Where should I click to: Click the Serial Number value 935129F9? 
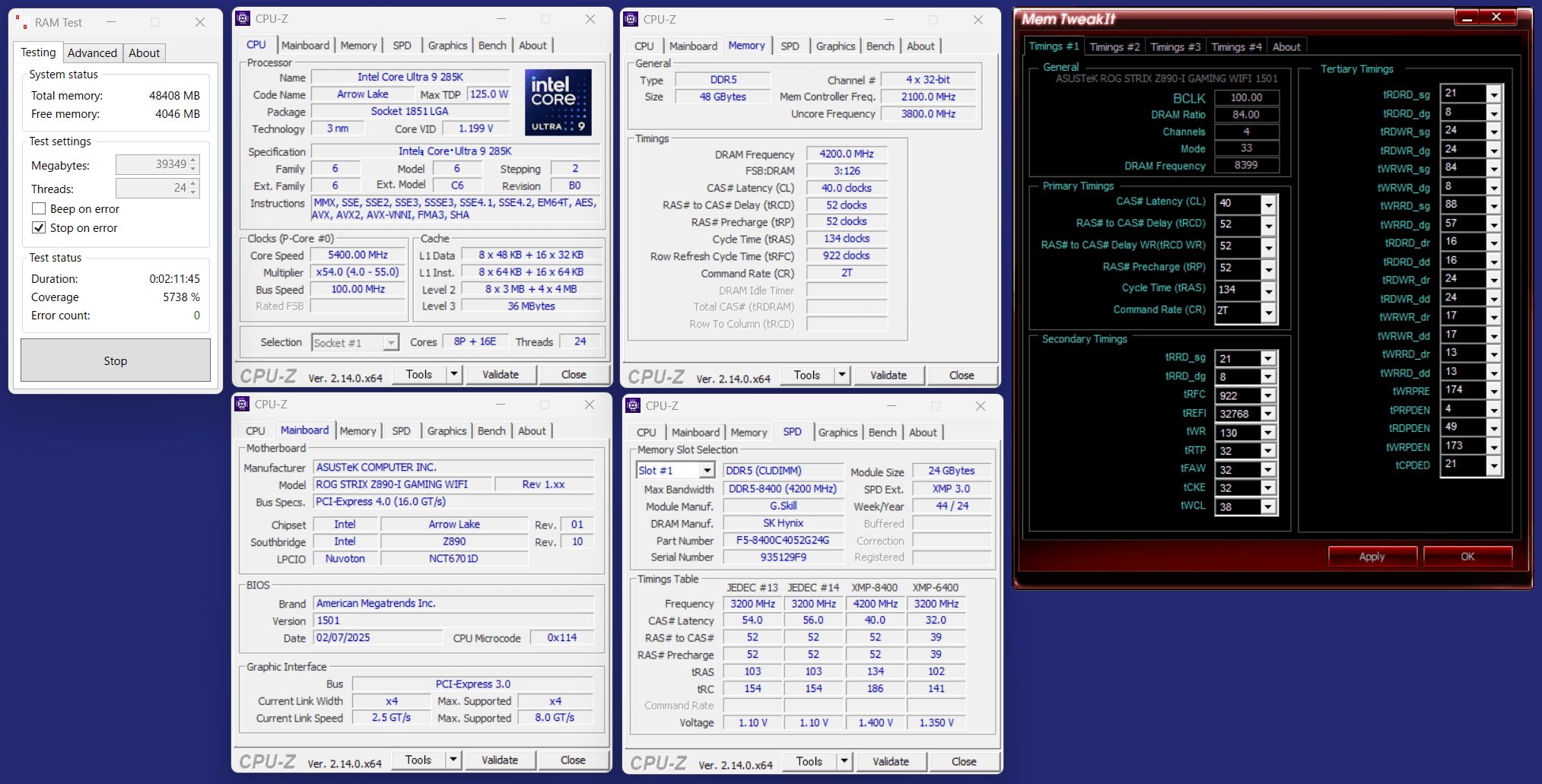coord(783,557)
